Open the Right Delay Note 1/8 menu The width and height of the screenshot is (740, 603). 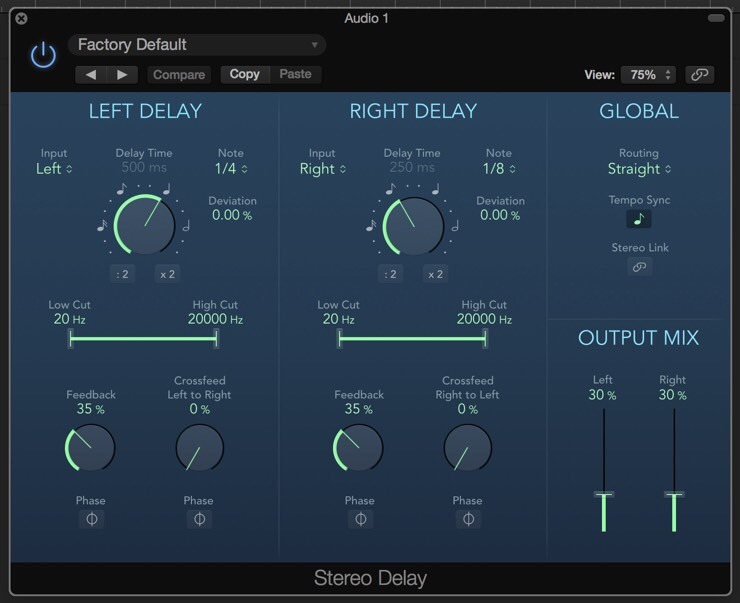pyautogui.click(x=499, y=168)
